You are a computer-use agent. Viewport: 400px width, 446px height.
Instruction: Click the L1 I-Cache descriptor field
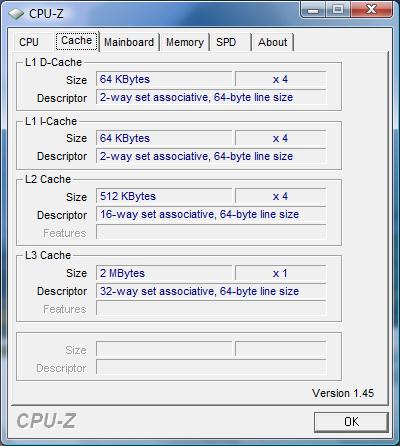(x=211, y=156)
